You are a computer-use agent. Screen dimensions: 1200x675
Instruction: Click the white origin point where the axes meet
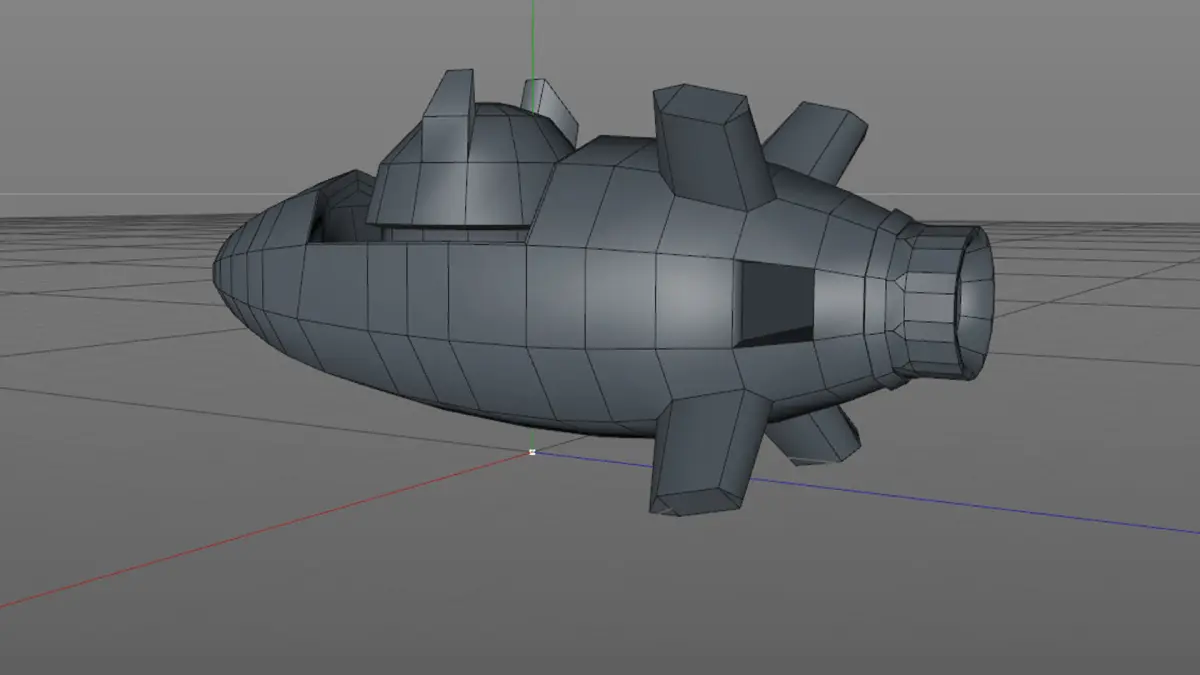click(532, 452)
